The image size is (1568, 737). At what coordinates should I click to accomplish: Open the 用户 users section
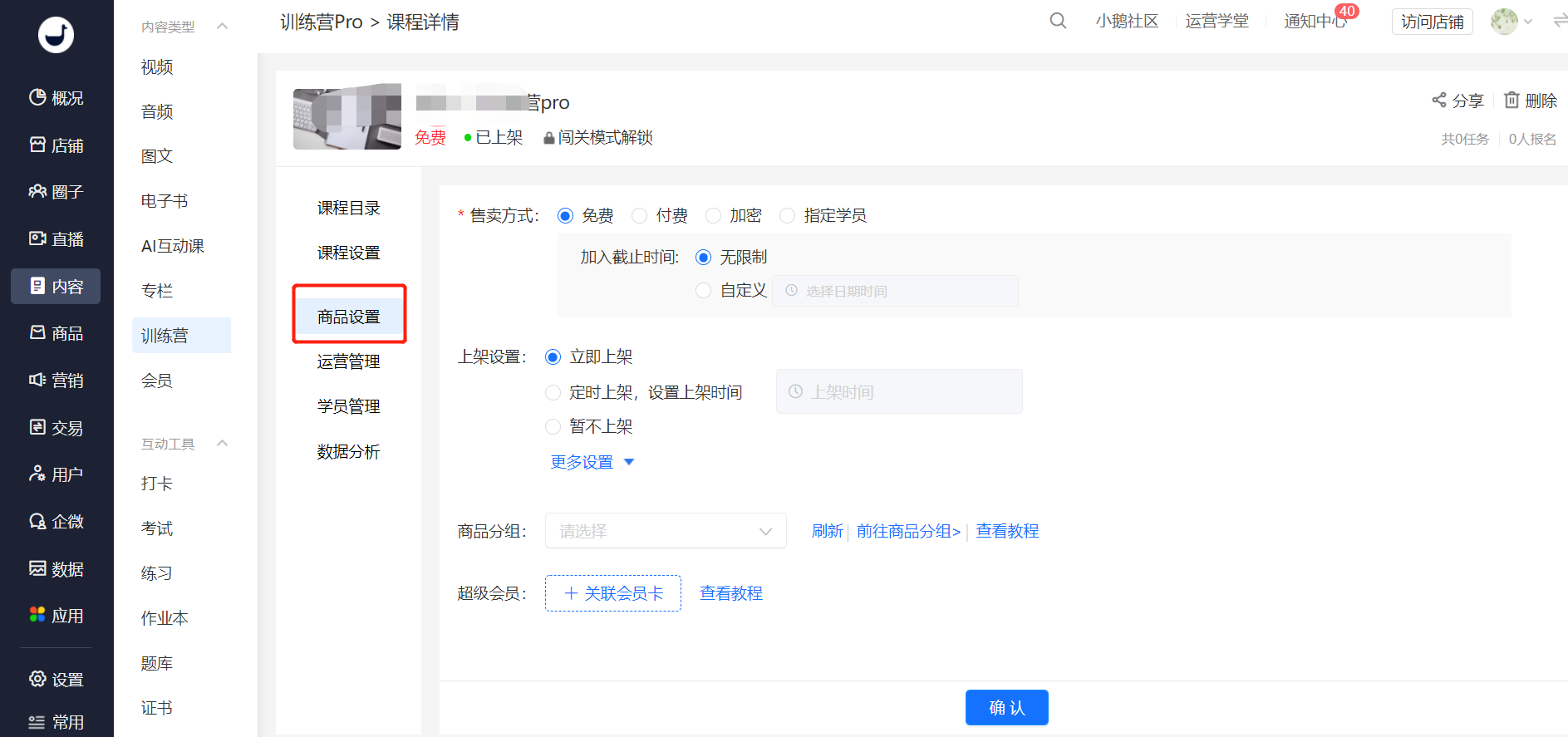click(56, 474)
